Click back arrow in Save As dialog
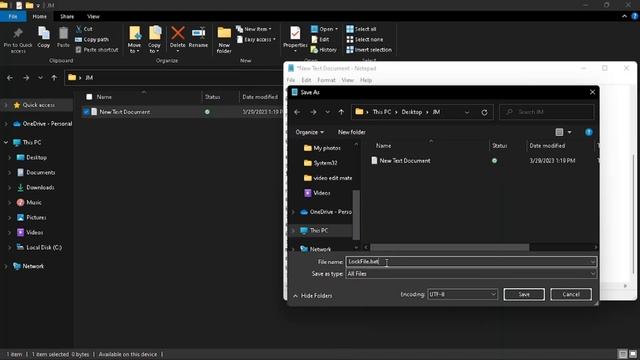 297,112
